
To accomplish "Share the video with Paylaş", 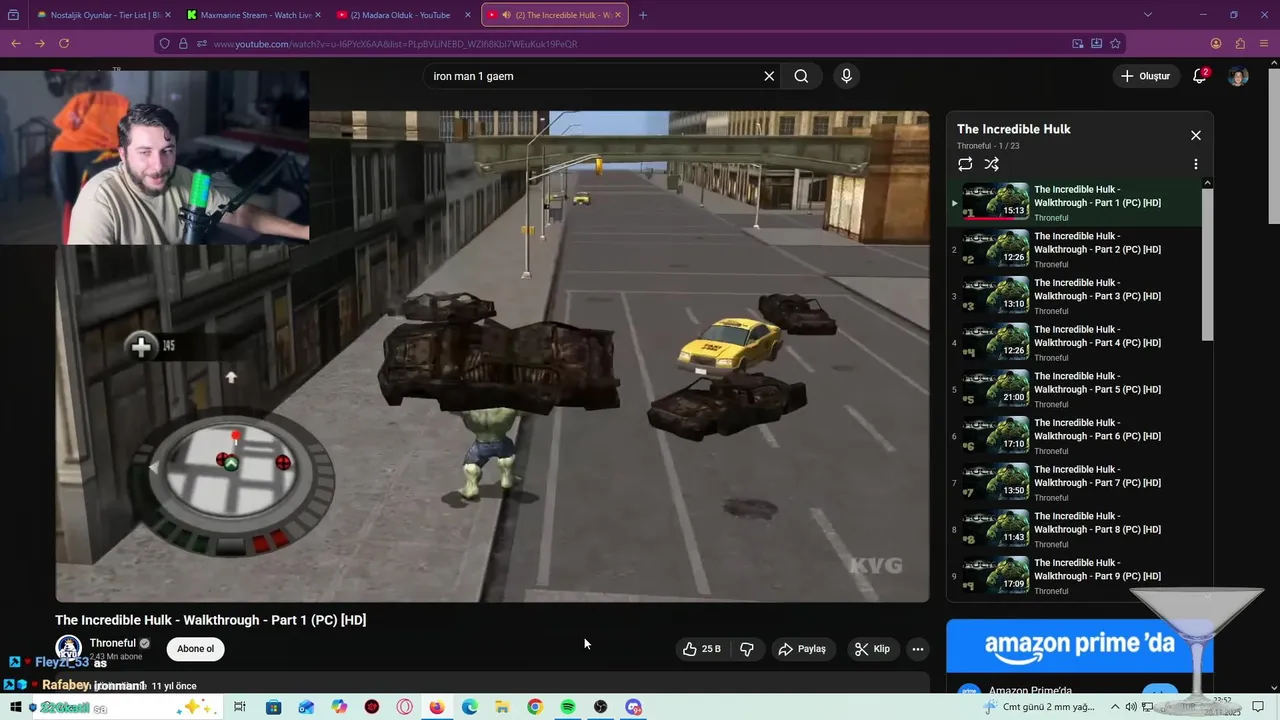I will point(802,649).
